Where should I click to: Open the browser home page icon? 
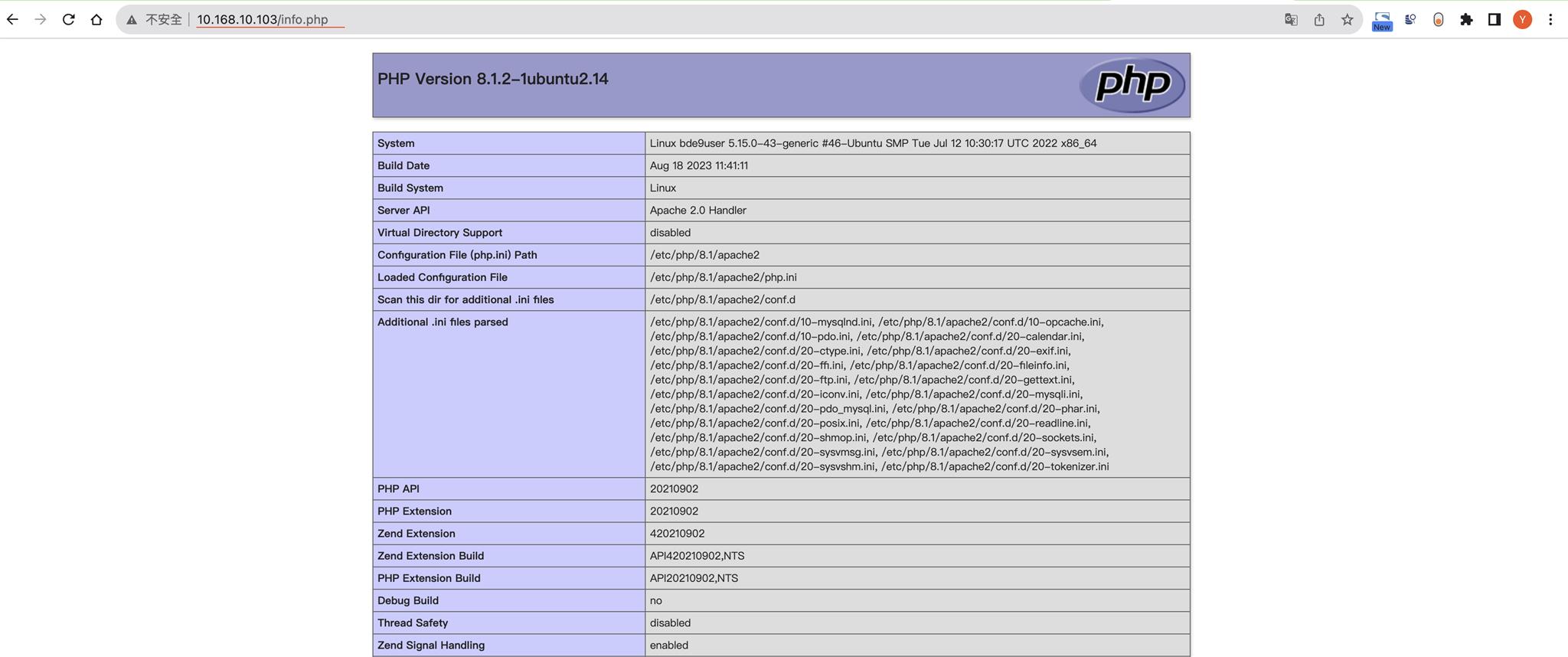pyautogui.click(x=96, y=20)
